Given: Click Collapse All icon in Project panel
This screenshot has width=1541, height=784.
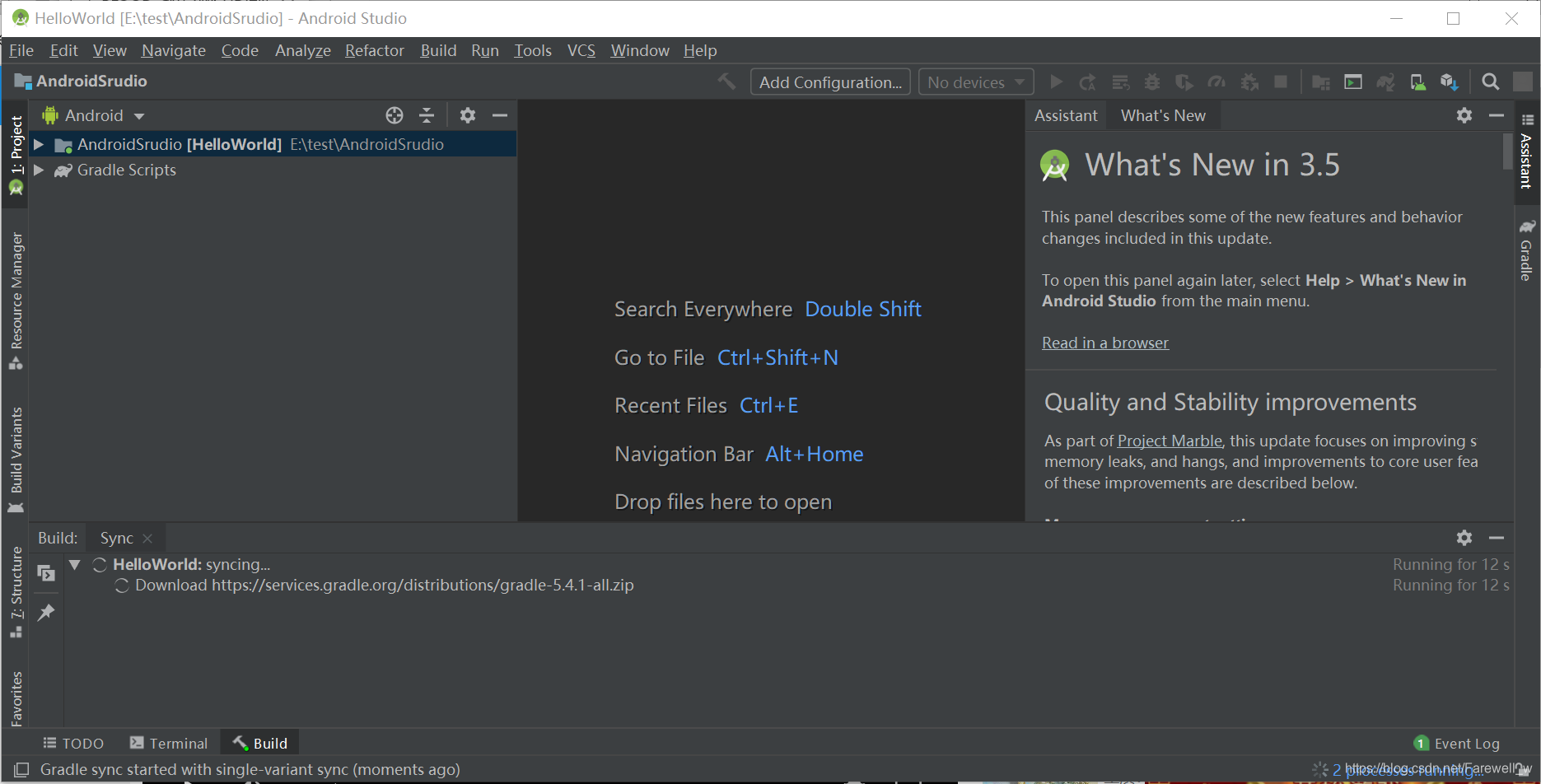Looking at the screenshot, I should coord(427,115).
